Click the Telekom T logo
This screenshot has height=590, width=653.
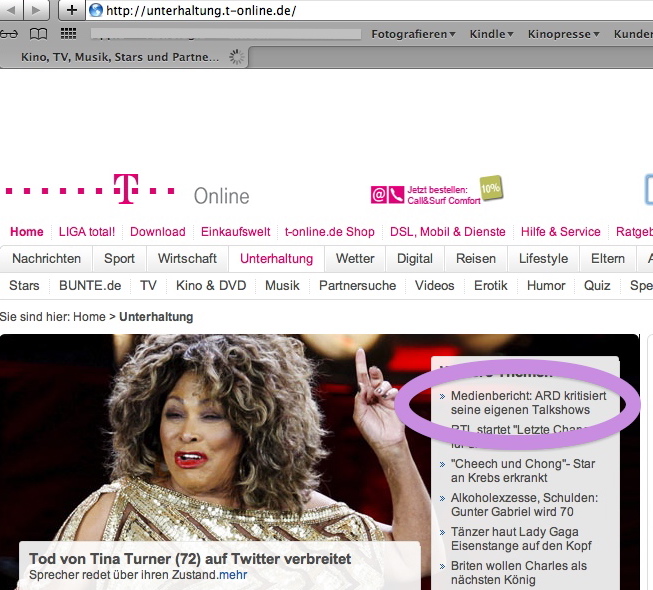(126, 189)
